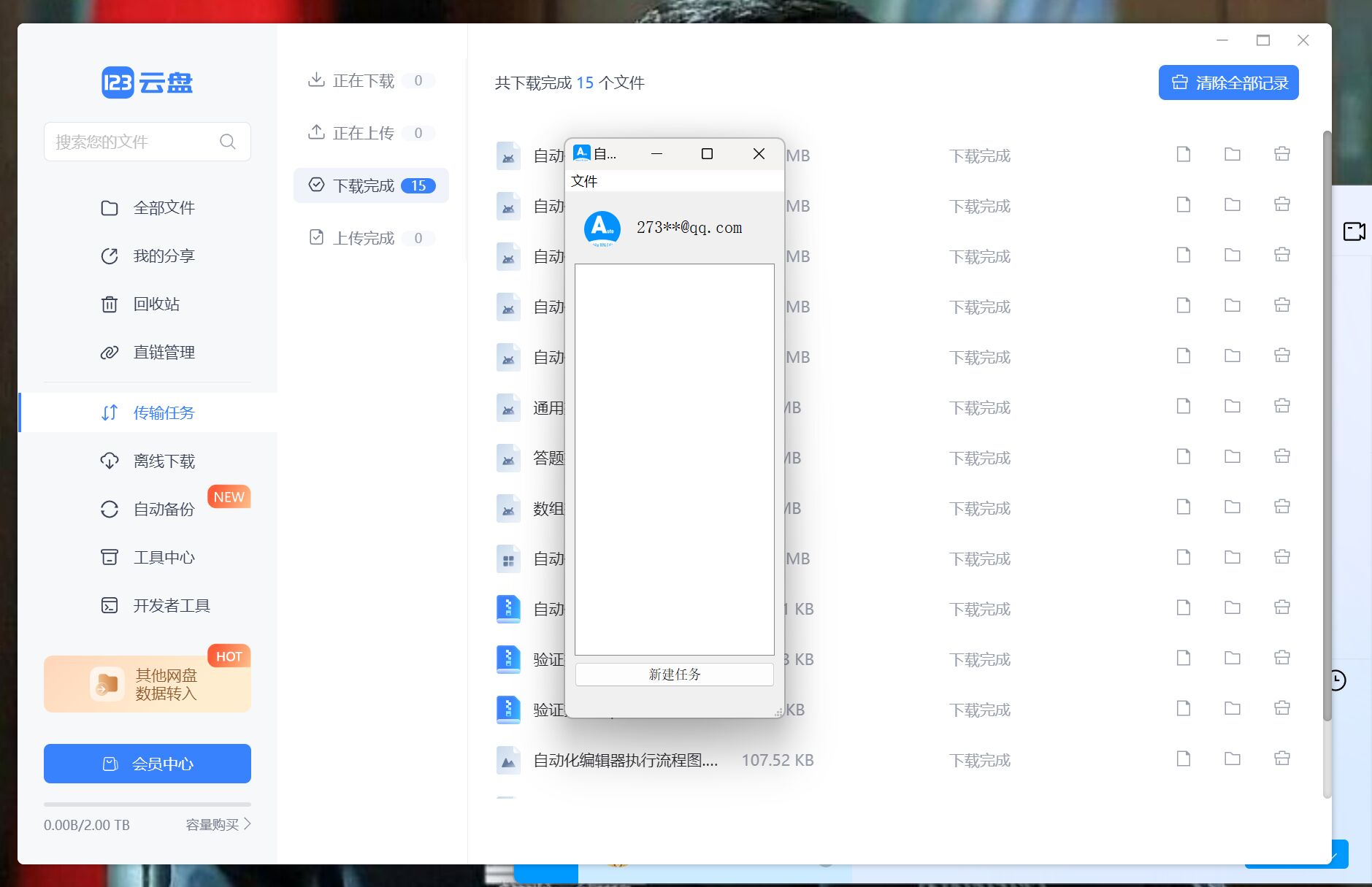
Task: Maximize the 123云盘 window
Action: point(1263,40)
